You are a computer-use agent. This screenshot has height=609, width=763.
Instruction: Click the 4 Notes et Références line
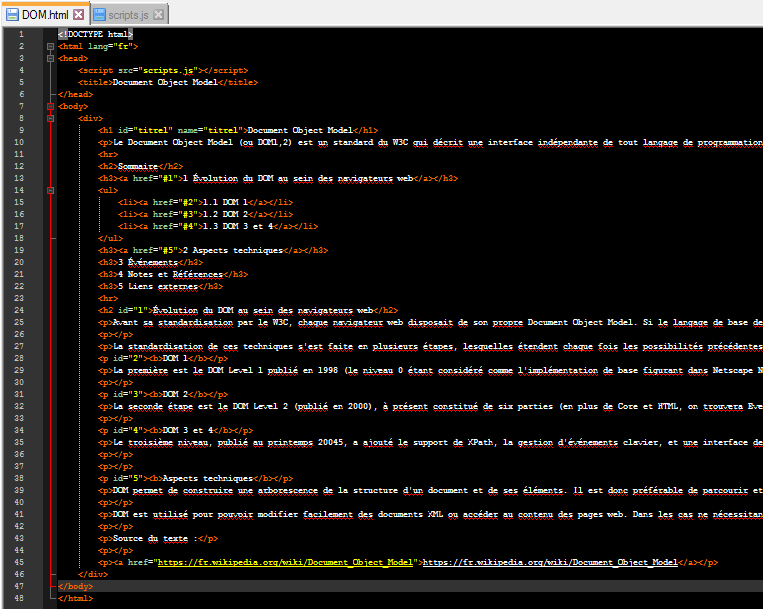(x=173, y=274)
